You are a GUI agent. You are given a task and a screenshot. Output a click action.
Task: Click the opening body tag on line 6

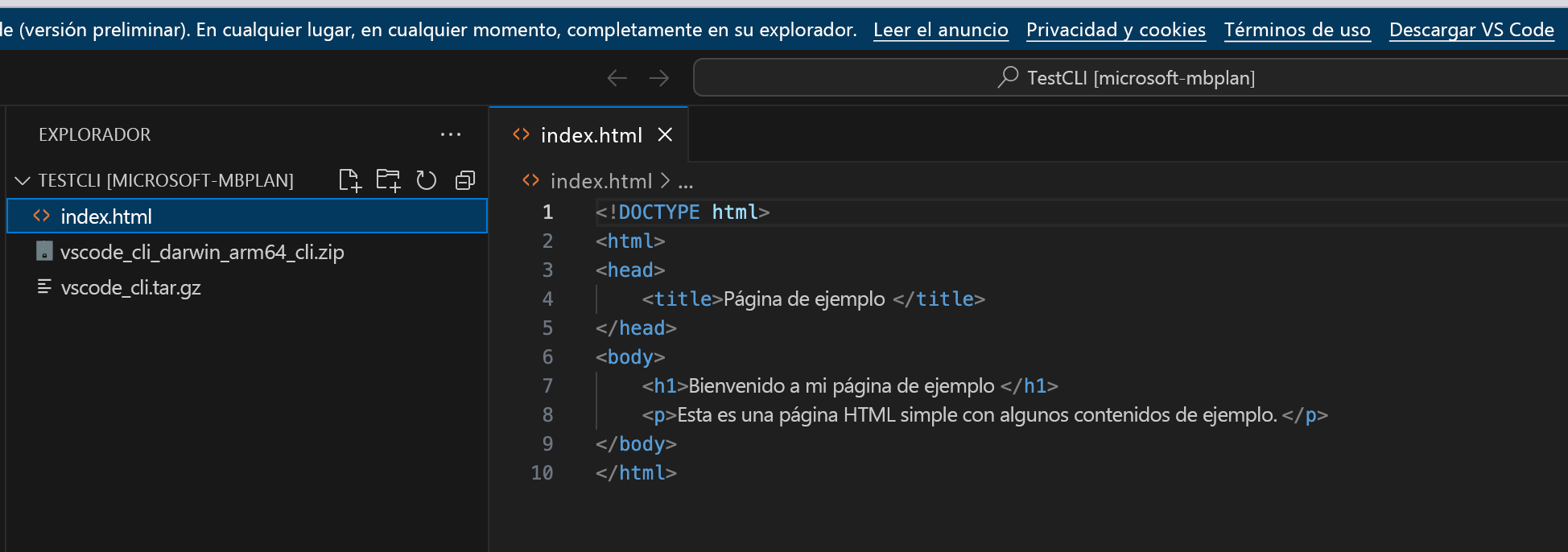(x=630, y=356)
